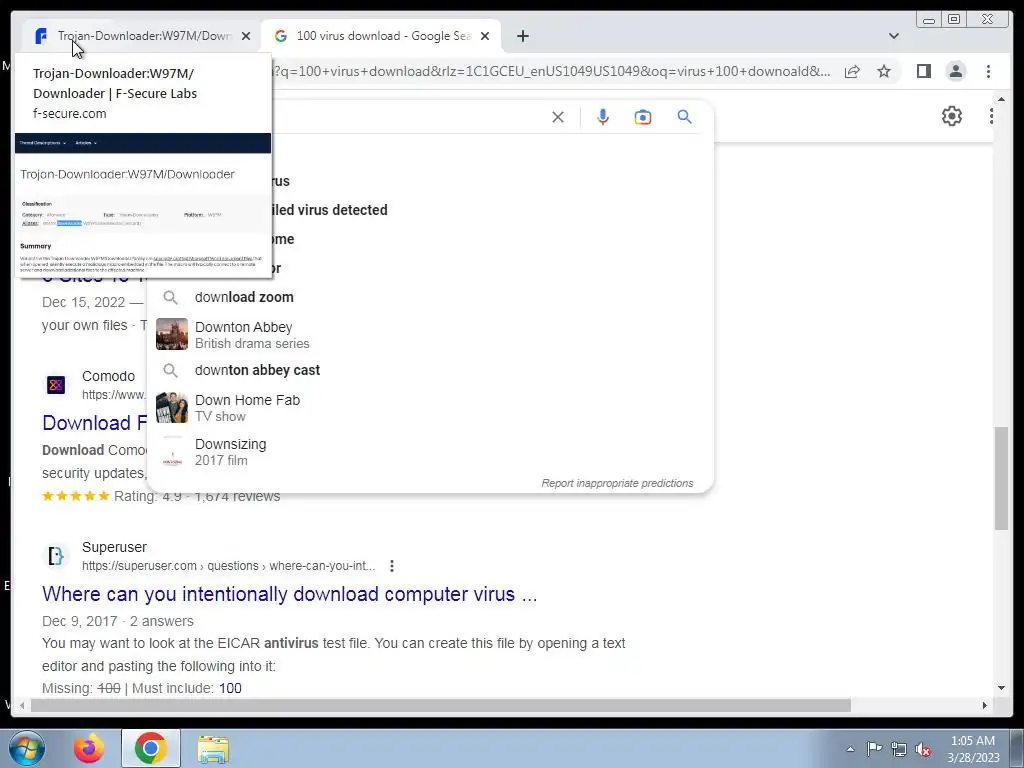Screen dimensions: 1024x768
Task: Click the 'Dec 9, 2017 · 2 answers' text
Action: pos(118,621)
